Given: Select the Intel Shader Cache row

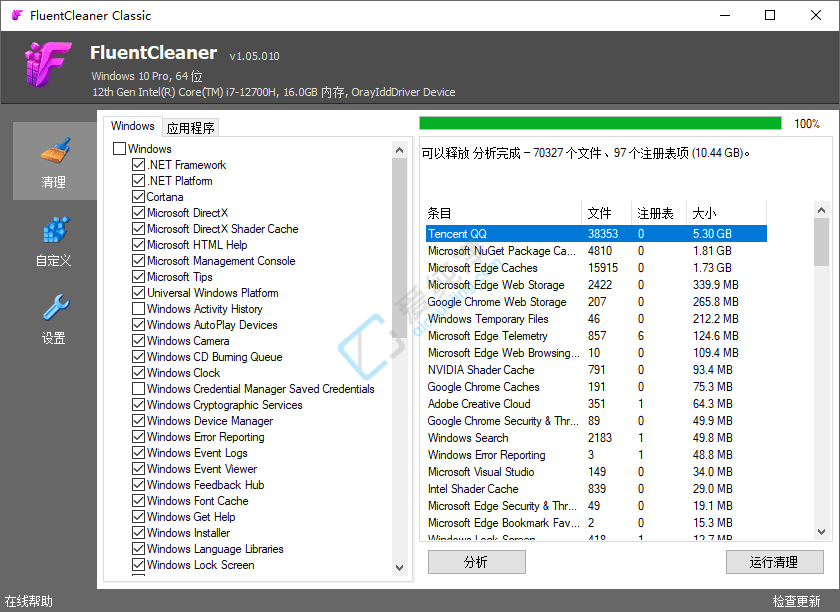Looking at the screenshot, I should pos(596,489).
